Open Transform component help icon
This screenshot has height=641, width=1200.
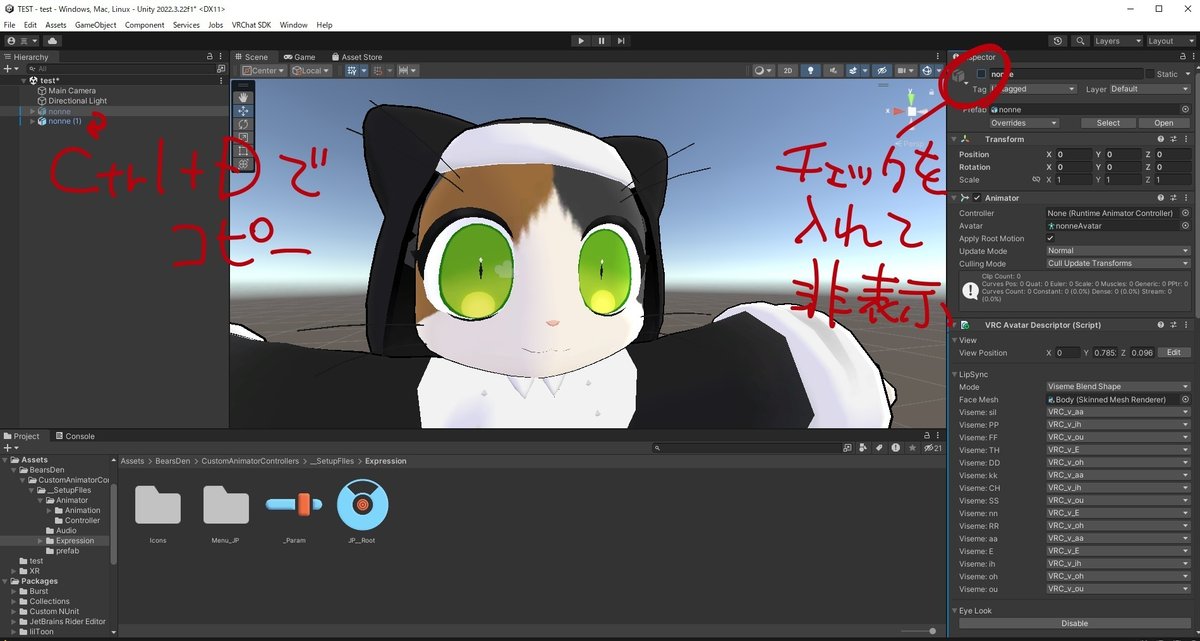[x=1160, y=139]
